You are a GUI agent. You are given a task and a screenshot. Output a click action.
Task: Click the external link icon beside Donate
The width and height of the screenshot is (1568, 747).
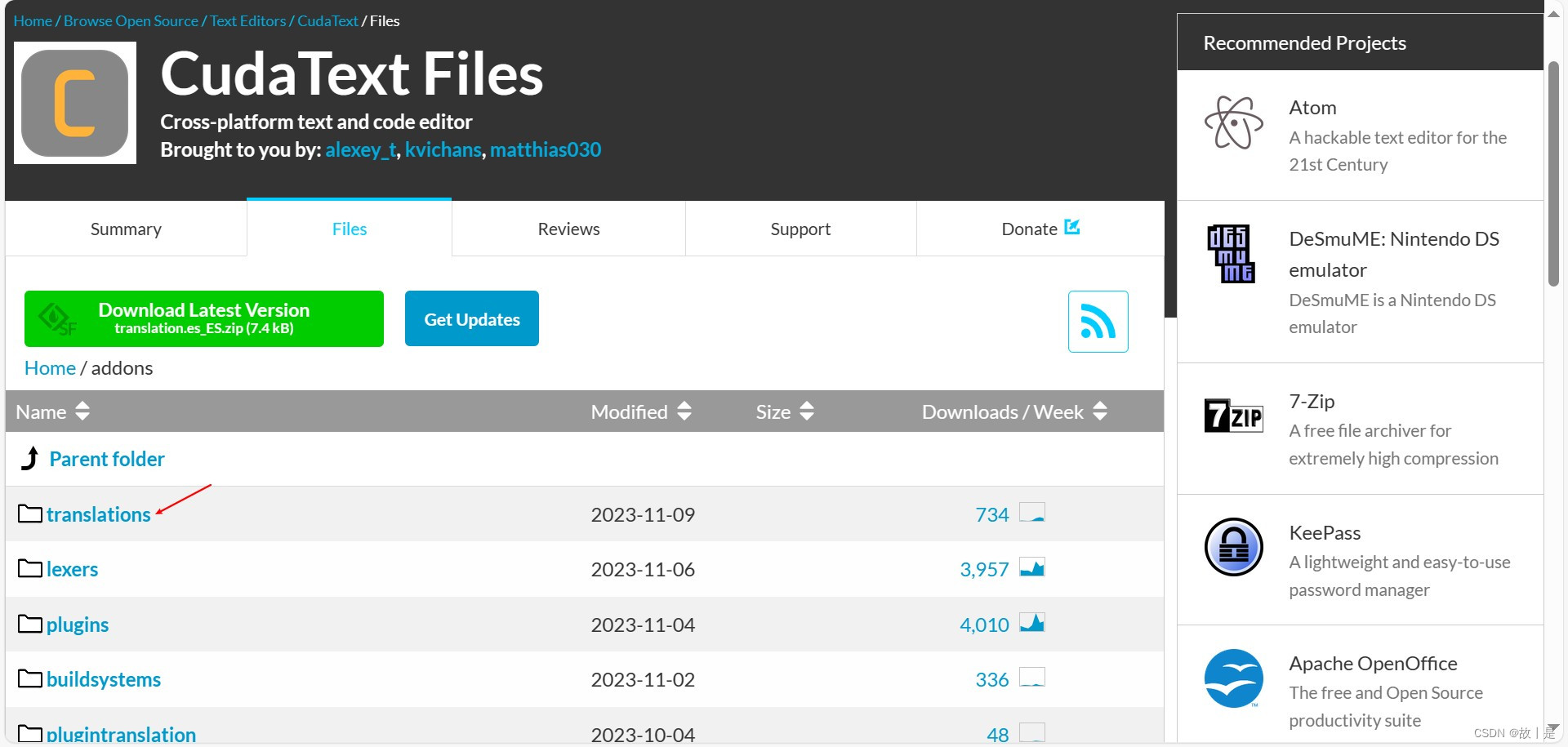(1072, 227)
